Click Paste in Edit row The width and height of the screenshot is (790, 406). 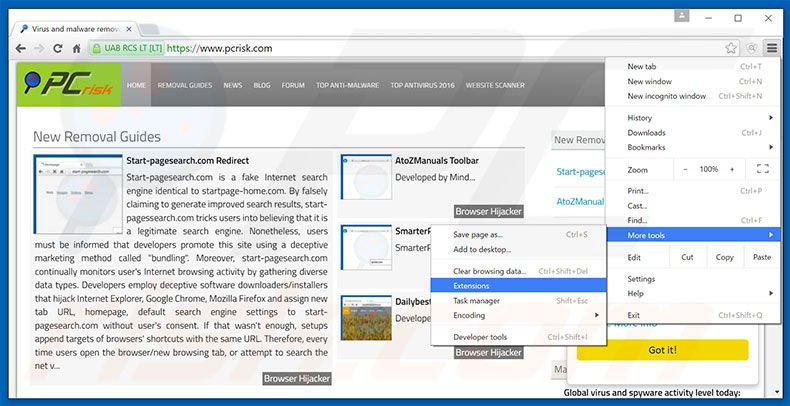click(762, 257)
